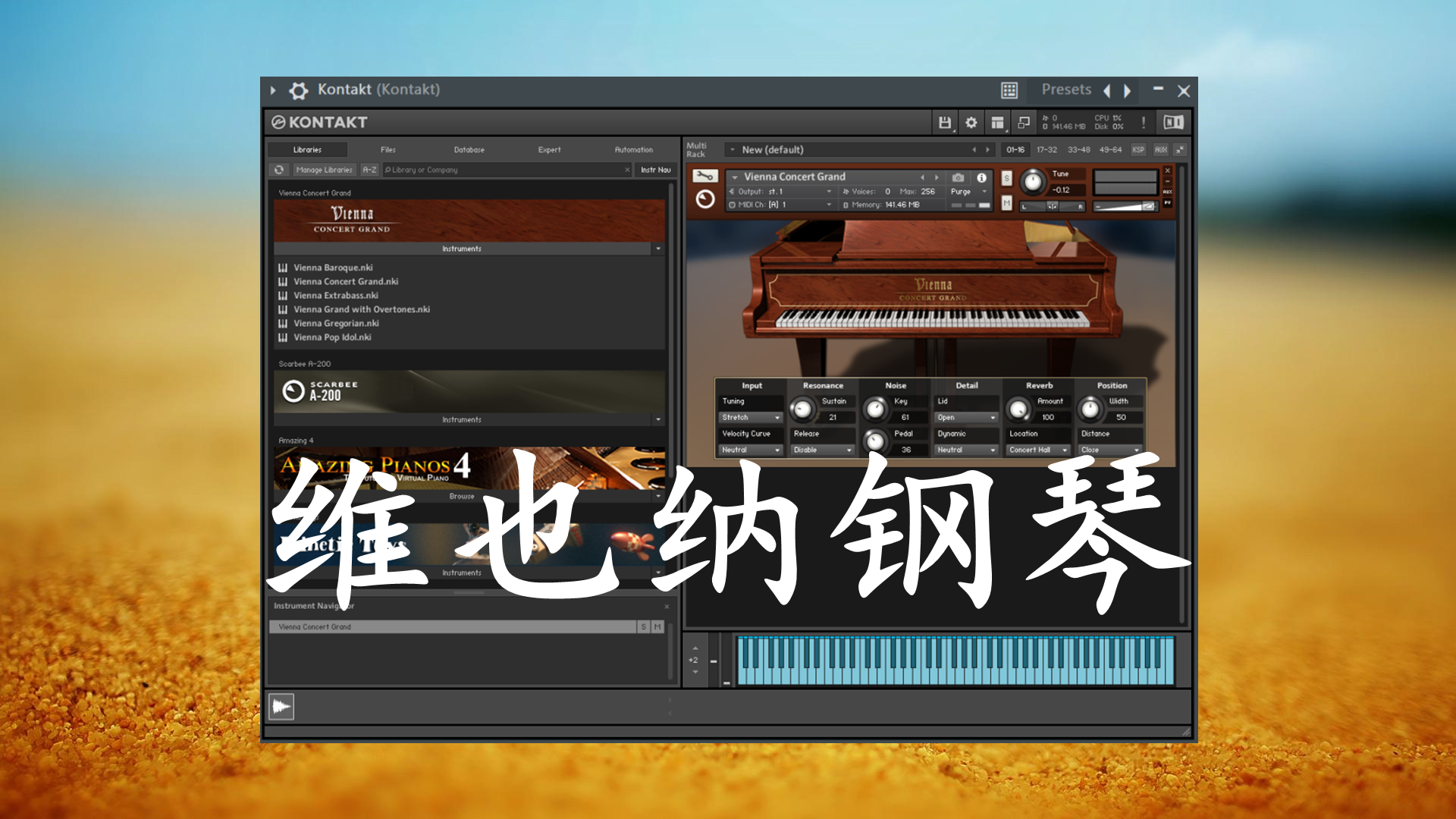Click the minimized view icon in Kontakt header
The image size is (1456, 819).
[x=1024, y=122]
